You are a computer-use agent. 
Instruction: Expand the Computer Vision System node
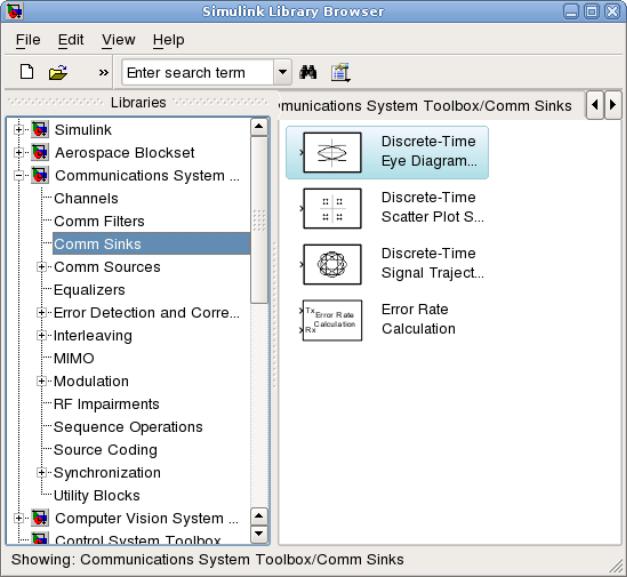[x=18, y=518]
